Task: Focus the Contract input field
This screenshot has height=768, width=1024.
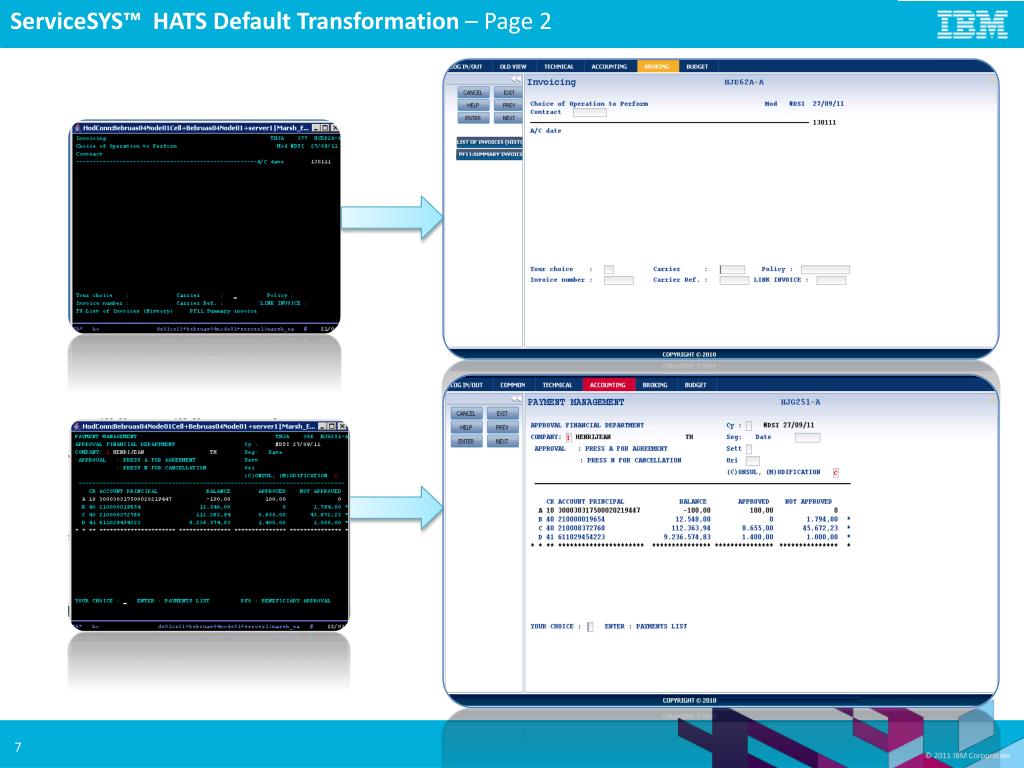Action: [x=590, y=112]
